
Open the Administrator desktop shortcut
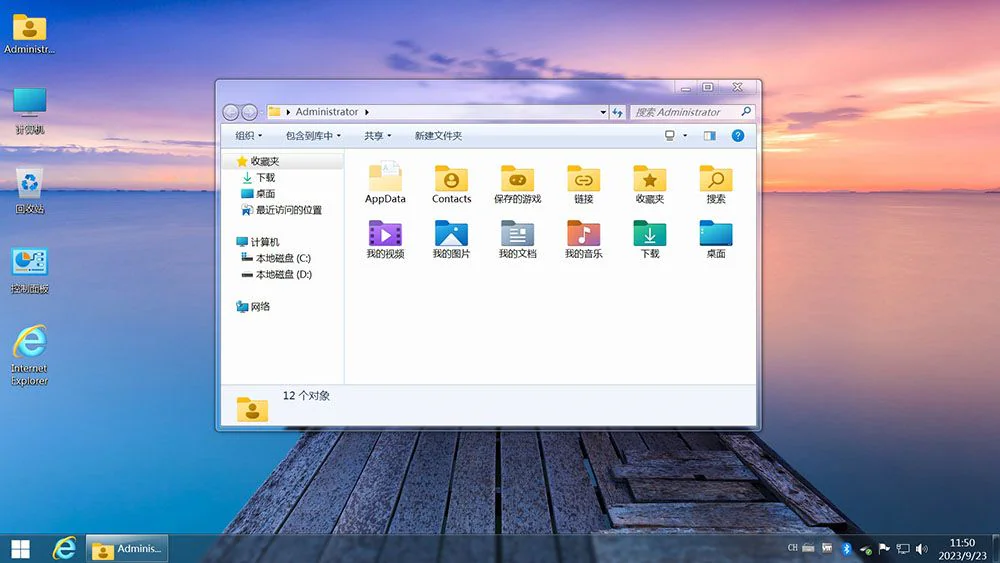(x=29, y=34)
